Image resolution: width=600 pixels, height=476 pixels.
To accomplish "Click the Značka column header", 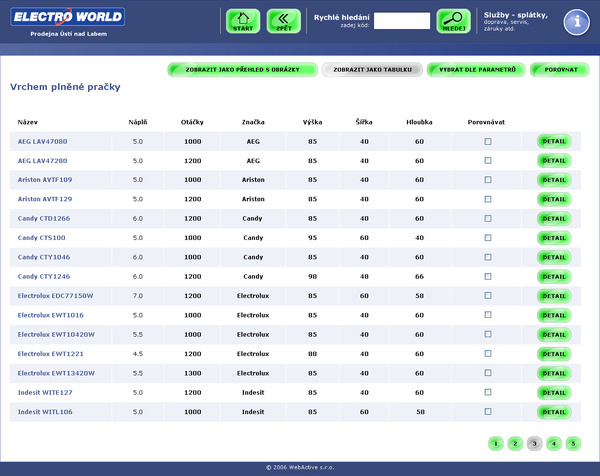I will click(253, 122).
